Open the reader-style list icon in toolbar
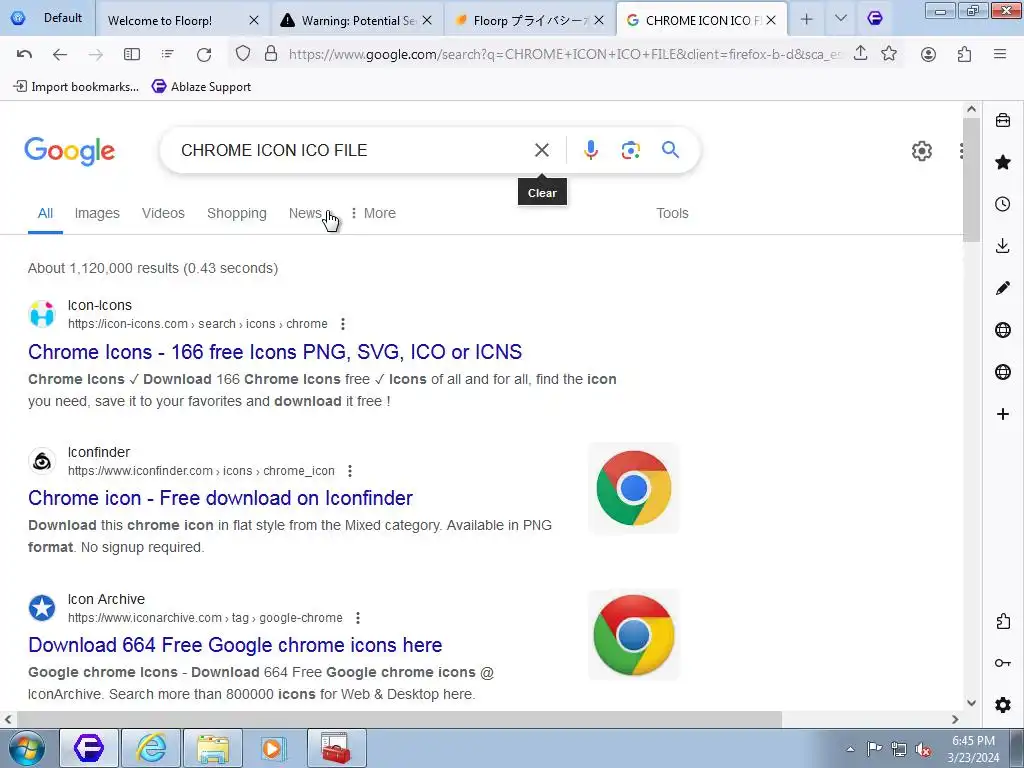Screen dimensions: 1024x768 coord(168,54)
